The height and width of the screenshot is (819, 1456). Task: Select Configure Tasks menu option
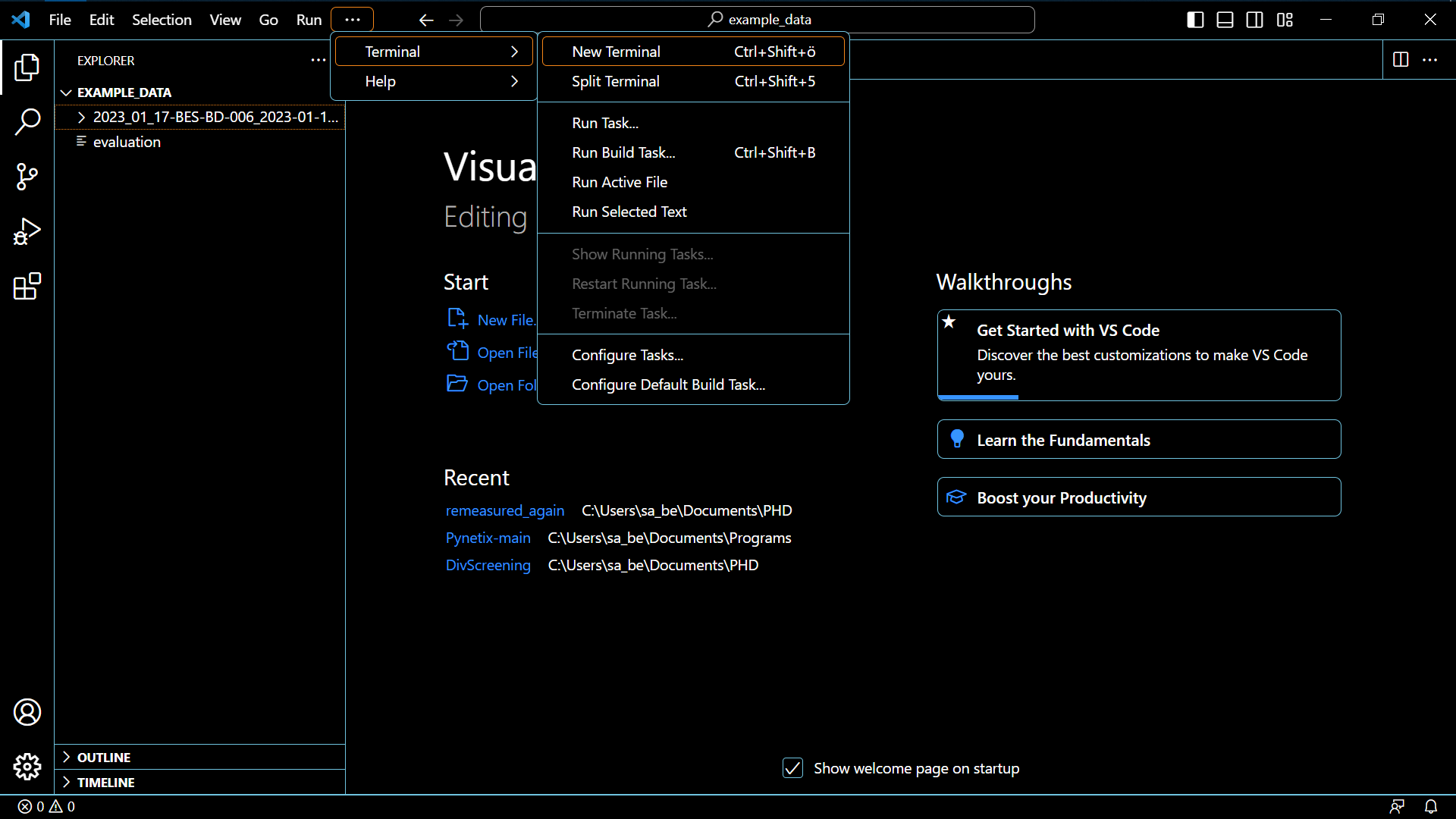click(x=627, y=354)
